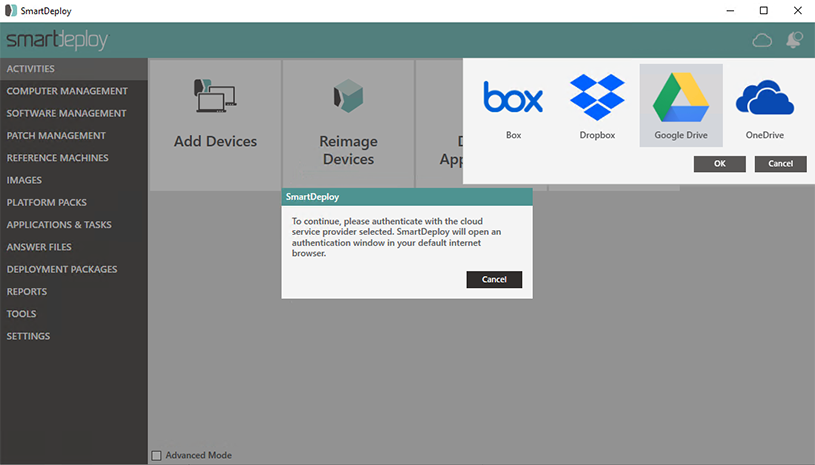This screenshot has height=465, width=815.
Task: Open Platform Packs in sidebar
Action: pyautogui.click(x=74, y=203)
